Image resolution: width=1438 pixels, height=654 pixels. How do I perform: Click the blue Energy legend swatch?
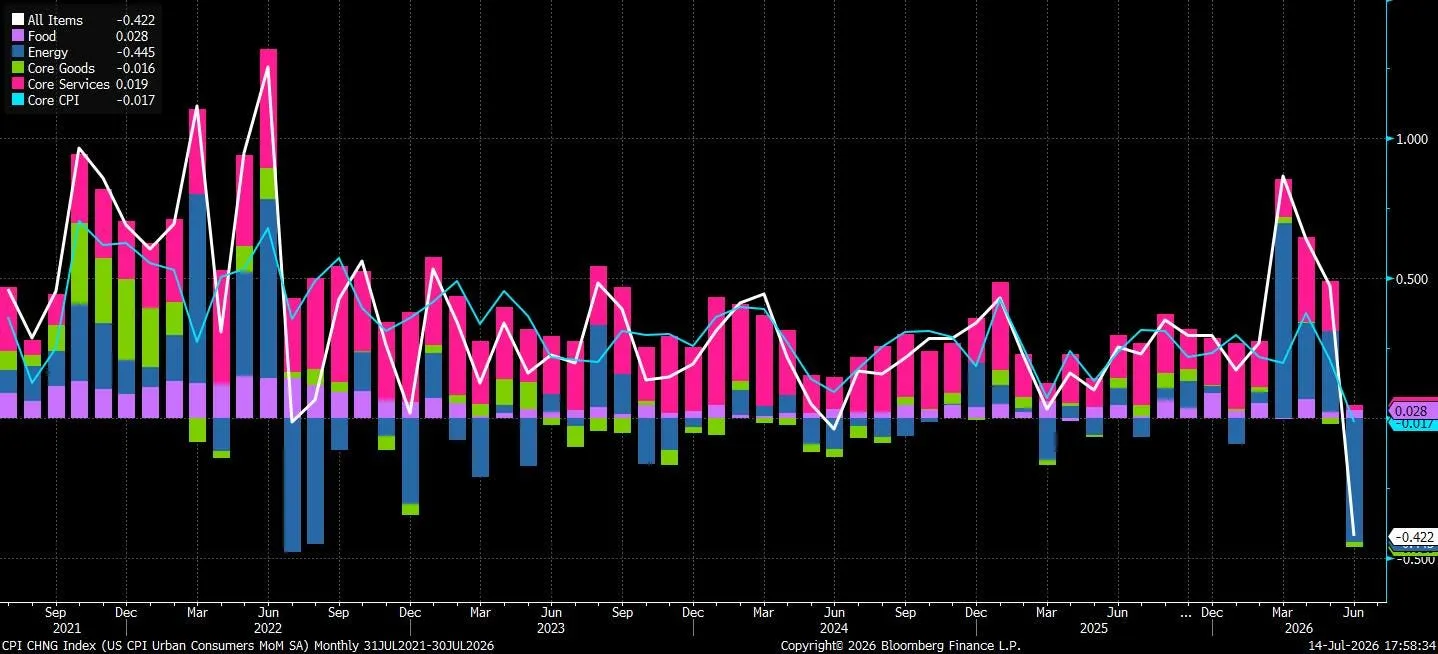pyautogui.click(x=18, y=52)
